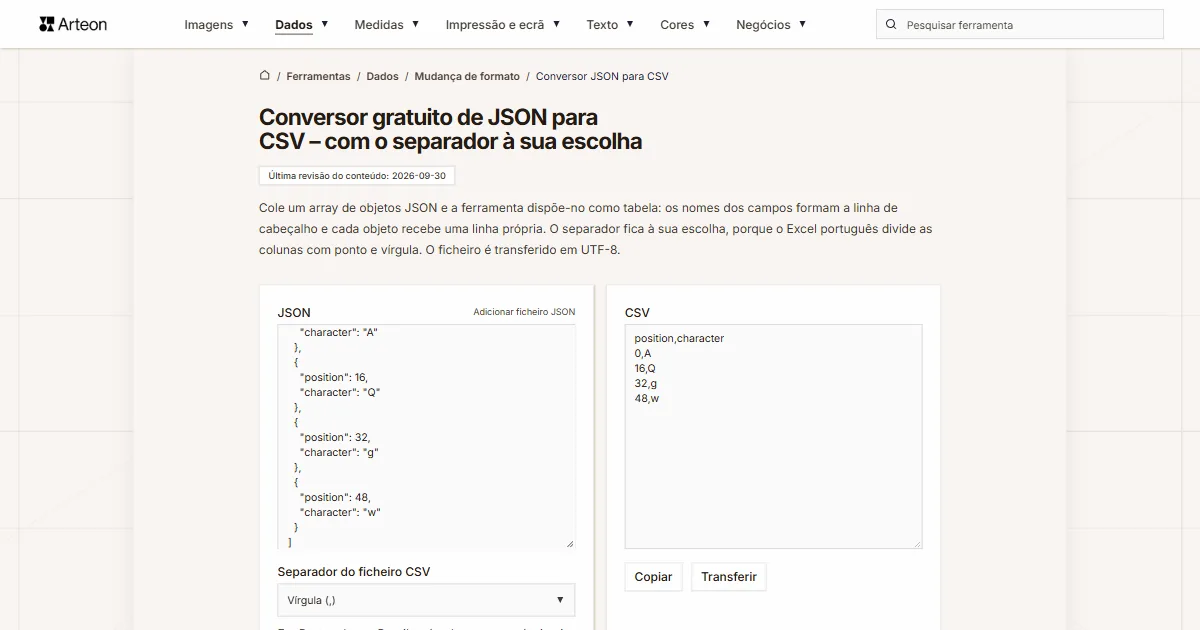The image size is (1200, 630).
Task: Click the JSON panel label
Action: click(294, 312)
